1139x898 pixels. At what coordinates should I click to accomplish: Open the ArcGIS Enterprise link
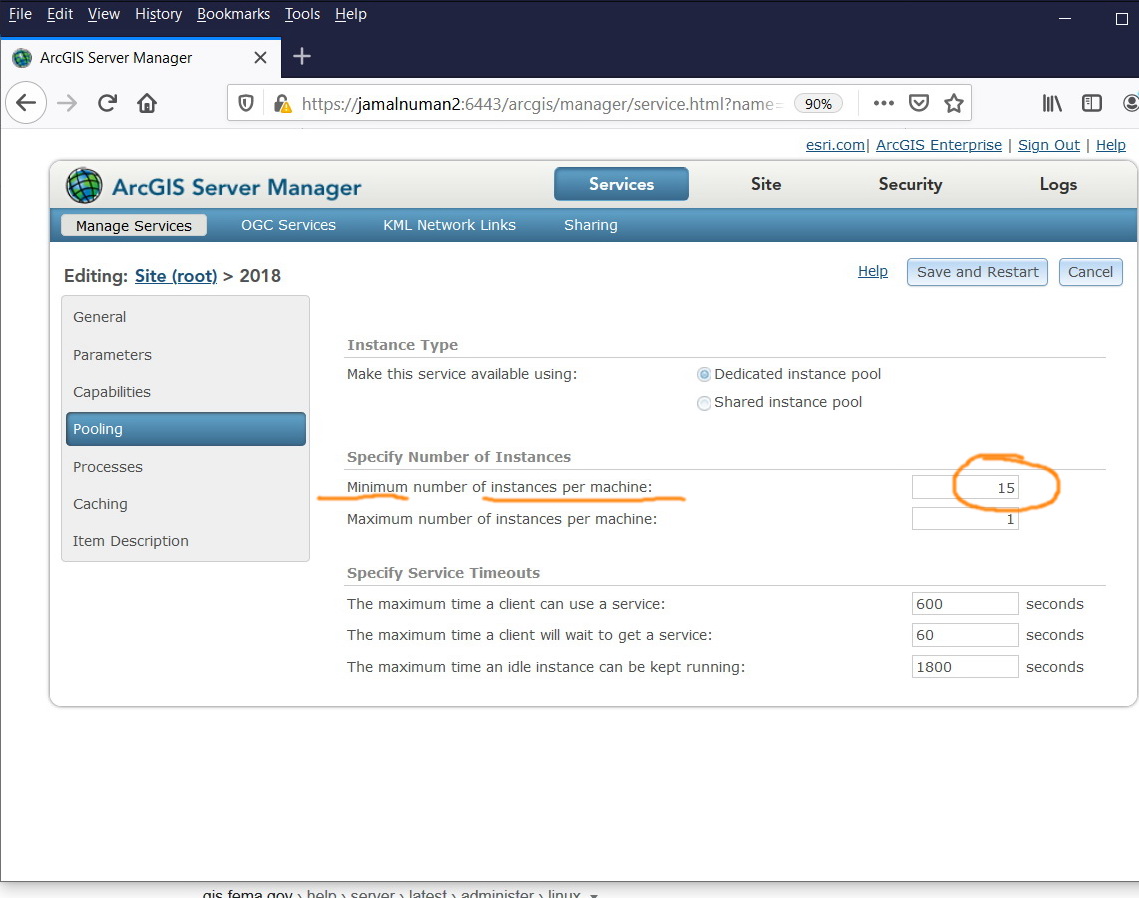(x=939, y=145)
